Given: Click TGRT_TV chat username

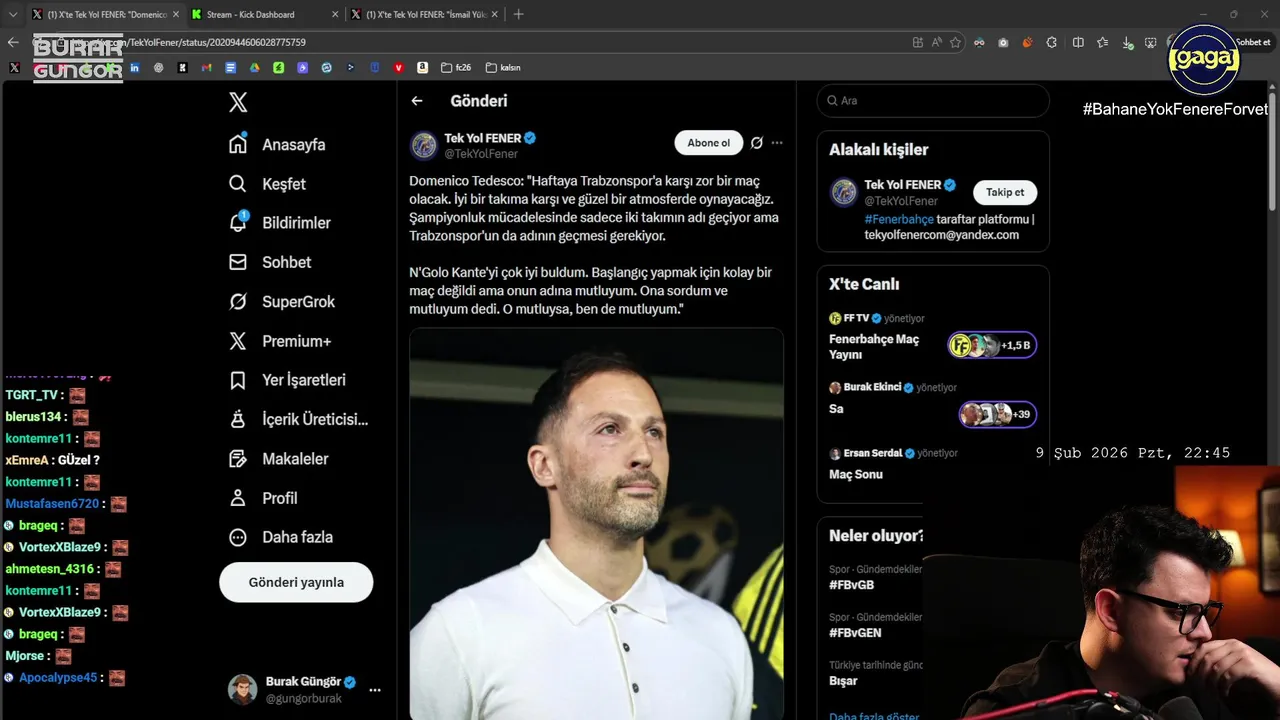Looking at the screenshot, I should tap(31, 395).
